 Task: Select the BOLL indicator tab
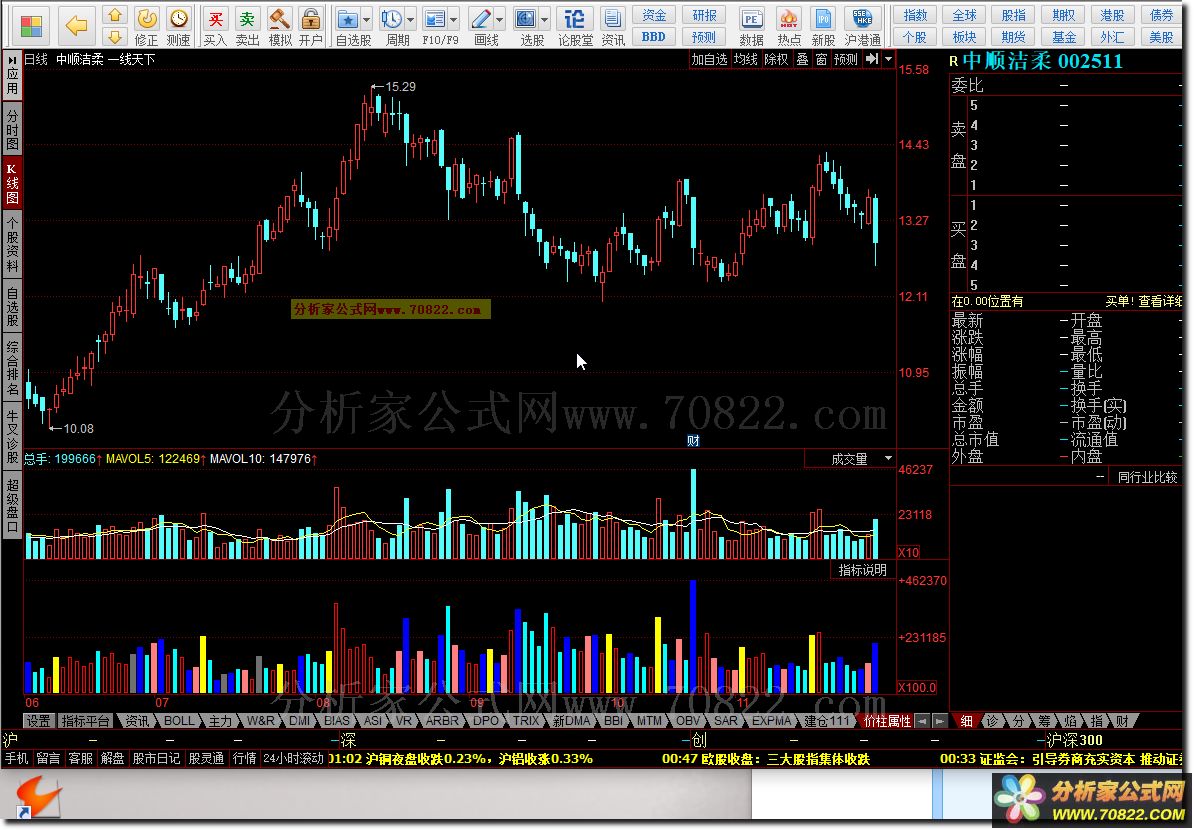179,720
